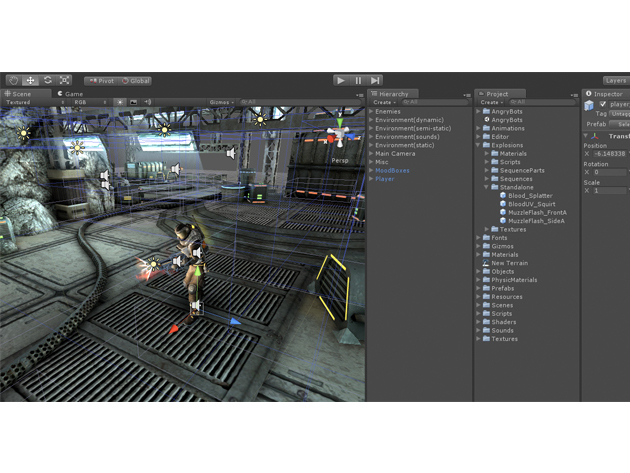
Task: Click the scene orientation gizmo
Action: pyautogui.click(x=340, y=133)
